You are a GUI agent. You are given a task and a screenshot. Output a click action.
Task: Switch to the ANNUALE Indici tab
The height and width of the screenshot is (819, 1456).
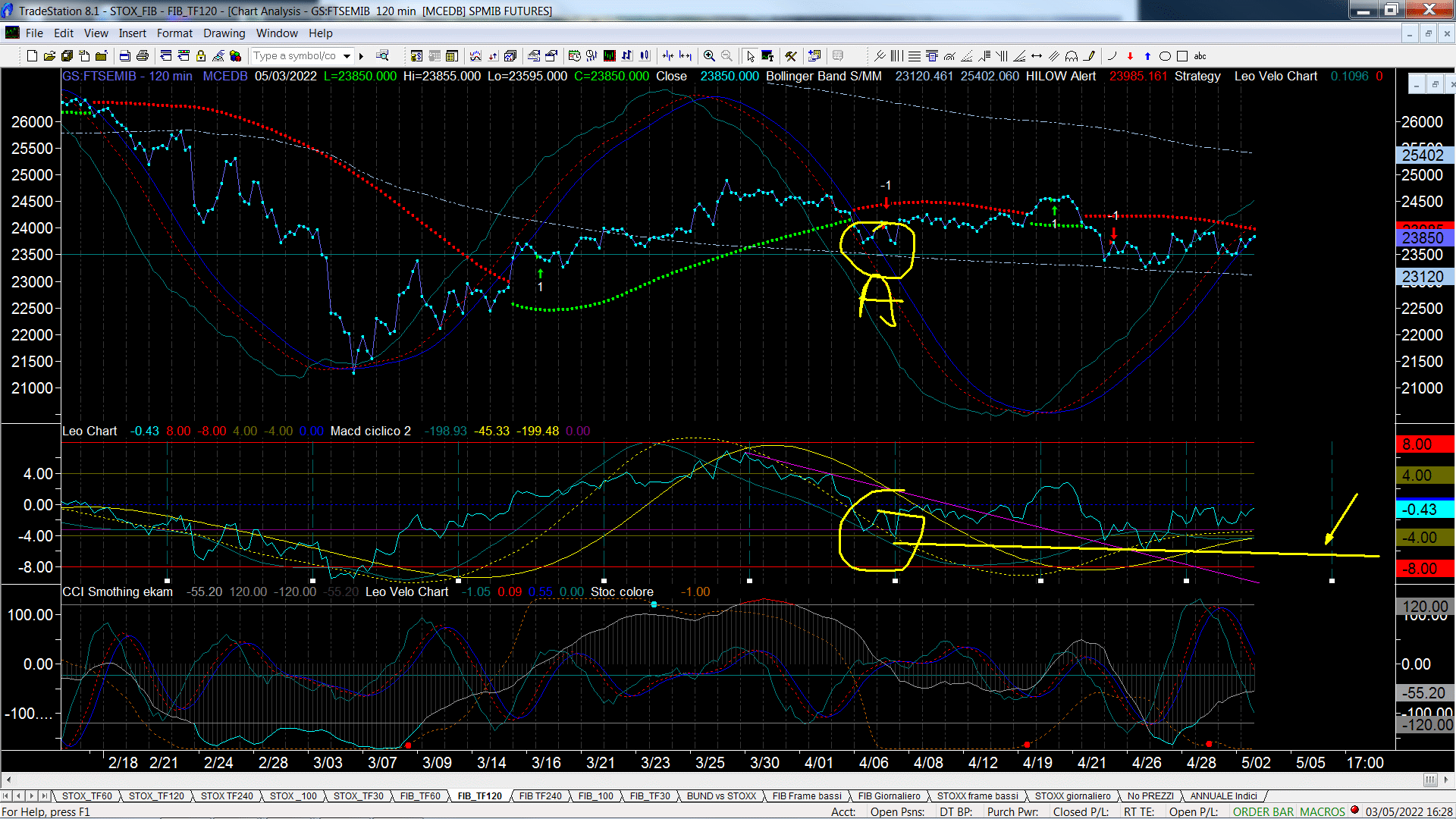(1223, 795)
